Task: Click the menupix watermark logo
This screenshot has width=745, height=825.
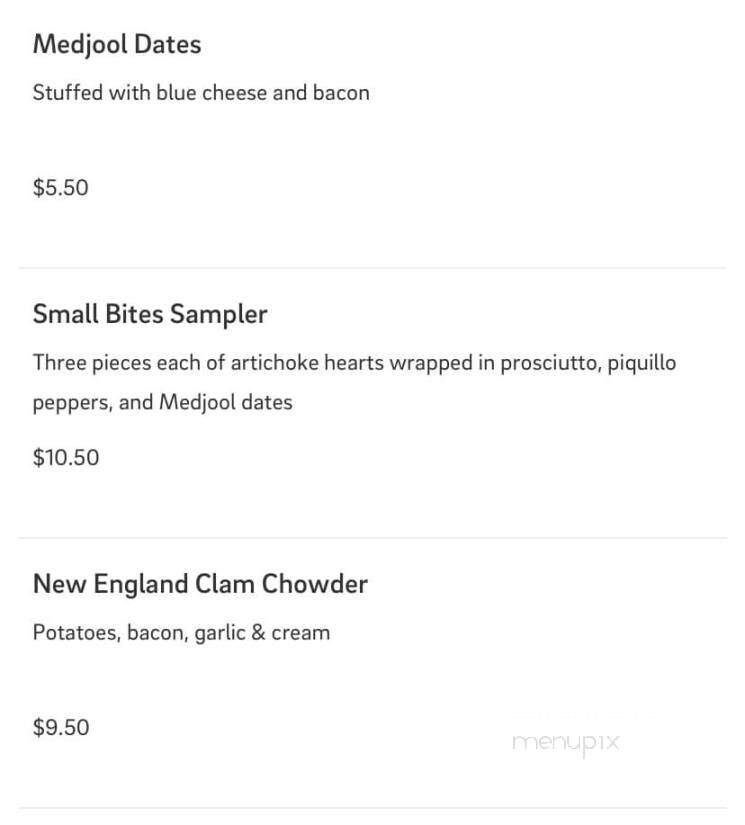Action: [566, 743]
